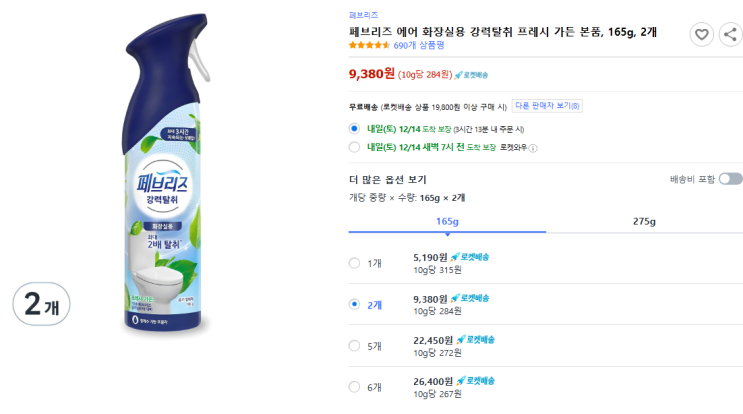Select the 12/14 도착 보장 3시간 delivery radio
Screen dimensions: 743x414
(354, 129)
